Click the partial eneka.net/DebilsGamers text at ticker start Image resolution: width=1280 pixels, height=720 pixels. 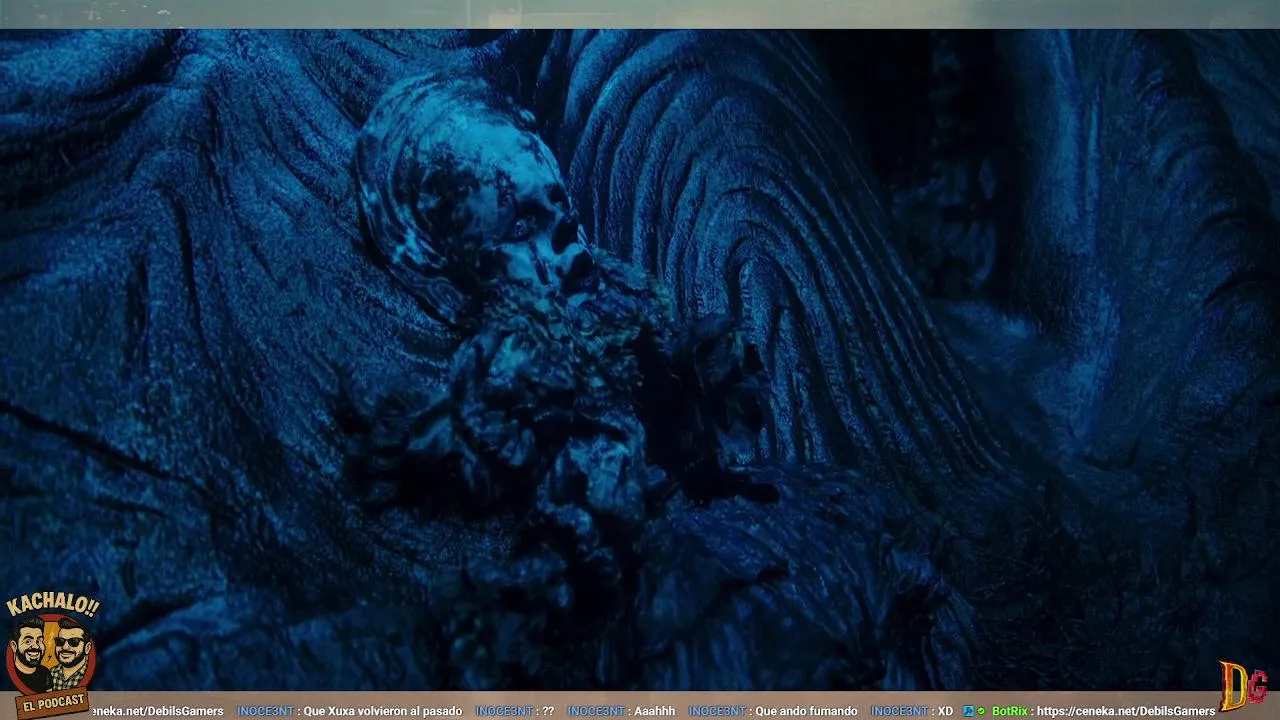157,711
